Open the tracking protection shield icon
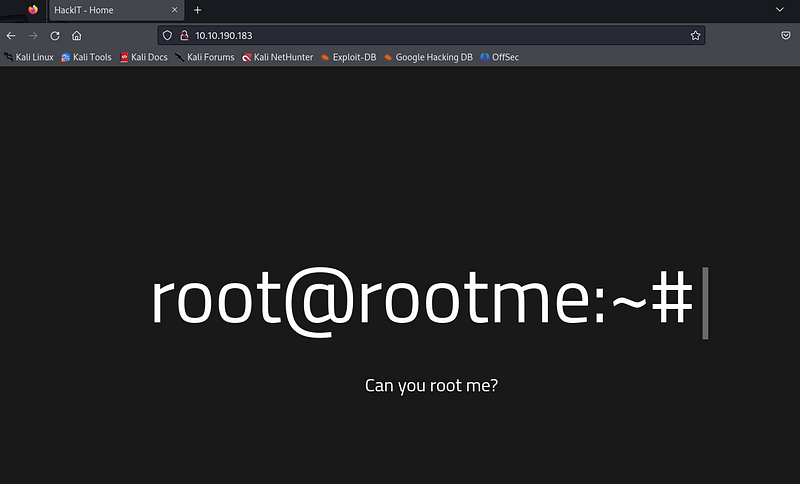Viewport: 800px width, 484px height. [167, 36]
